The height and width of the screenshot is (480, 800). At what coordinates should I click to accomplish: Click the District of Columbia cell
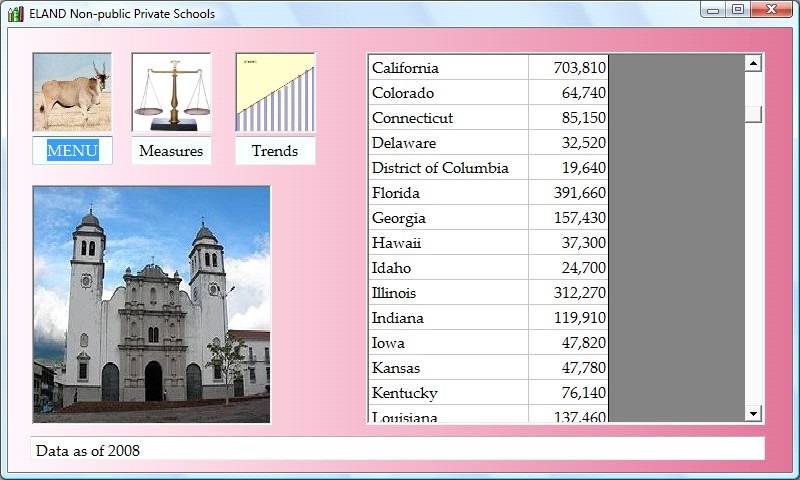pyautogui.click(x=448, y=168)
